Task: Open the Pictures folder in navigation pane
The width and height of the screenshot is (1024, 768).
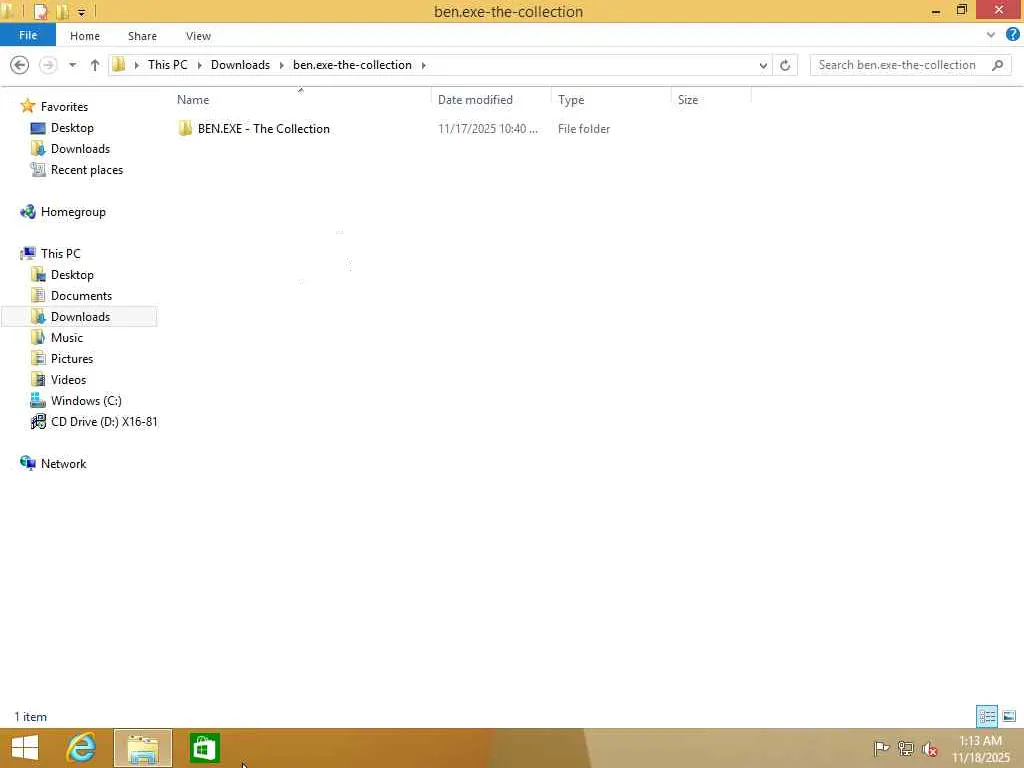Action: tap(72, 359)
